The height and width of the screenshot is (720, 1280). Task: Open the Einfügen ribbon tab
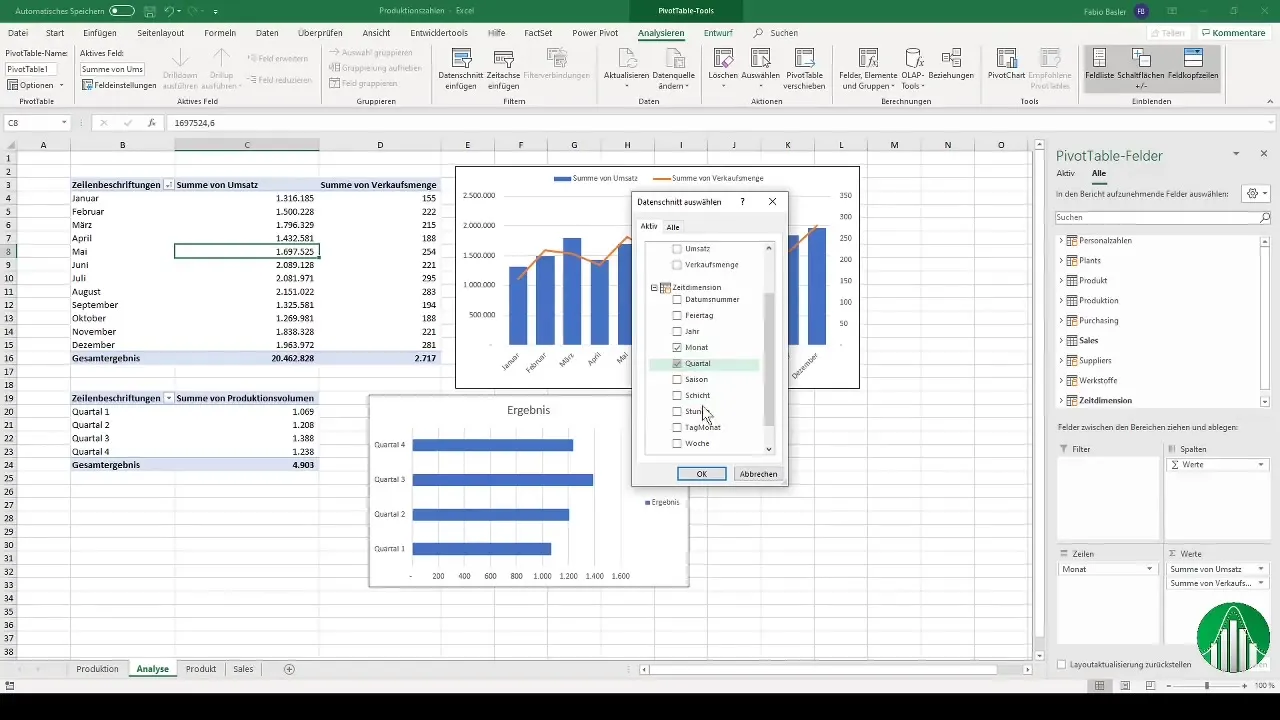pyautogui.click(x=100, y=33)
